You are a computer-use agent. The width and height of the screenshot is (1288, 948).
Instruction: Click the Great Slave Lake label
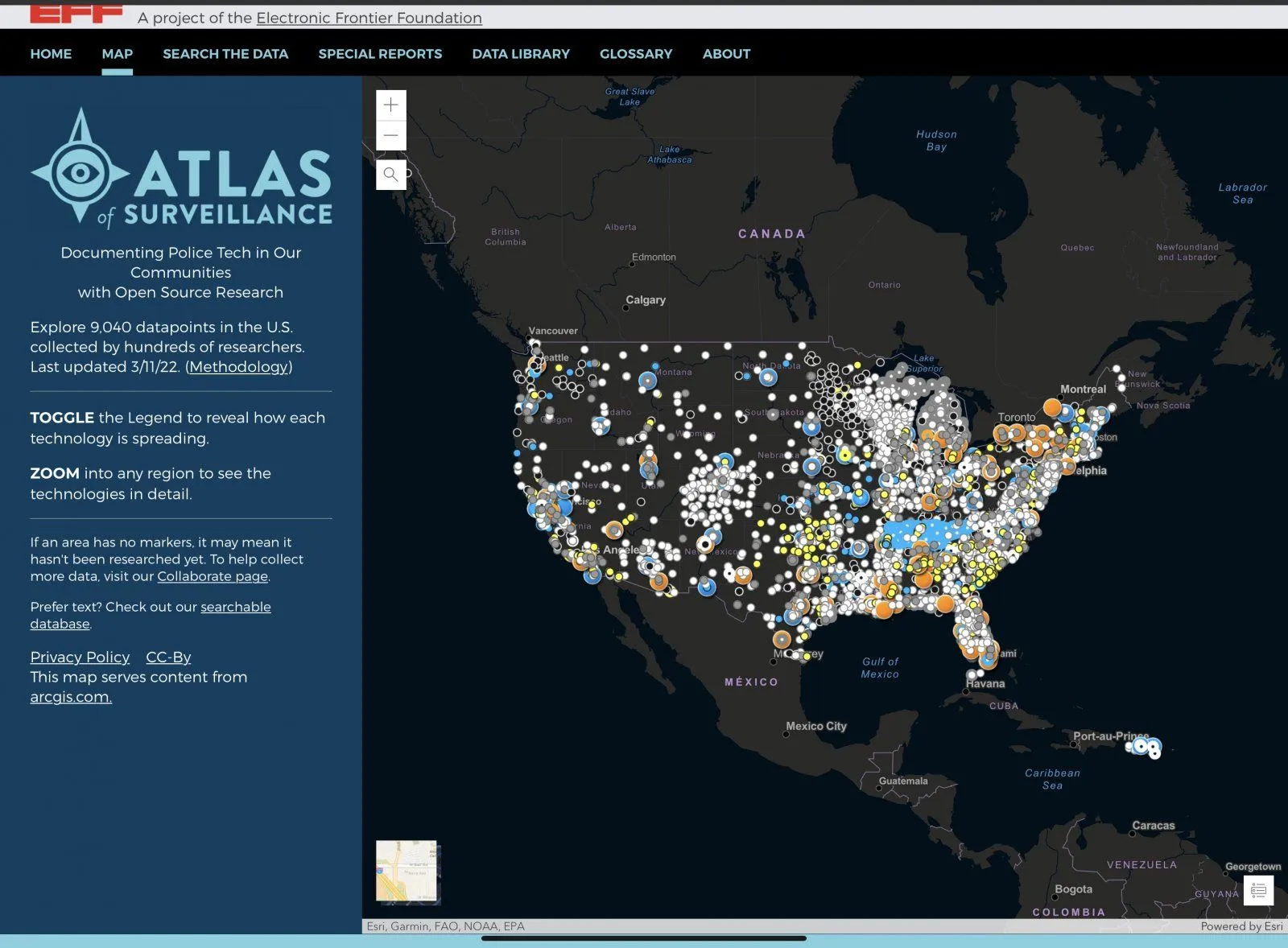(x=630, y=97)
